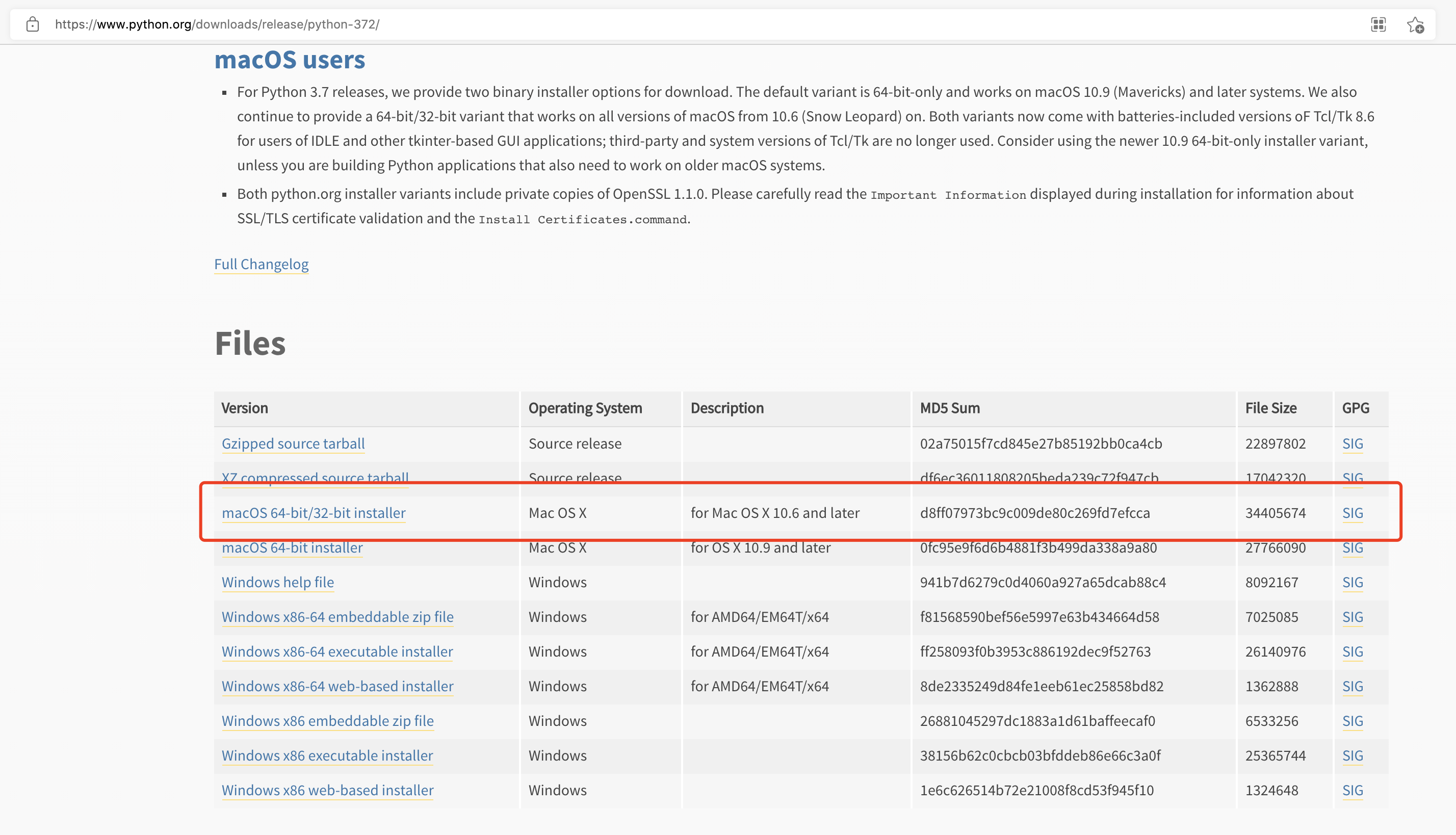Click 'for Mac OS X 10.6 and later' description
The width and height of the screenshot is (1456, 835).
[x=775, y=513]
